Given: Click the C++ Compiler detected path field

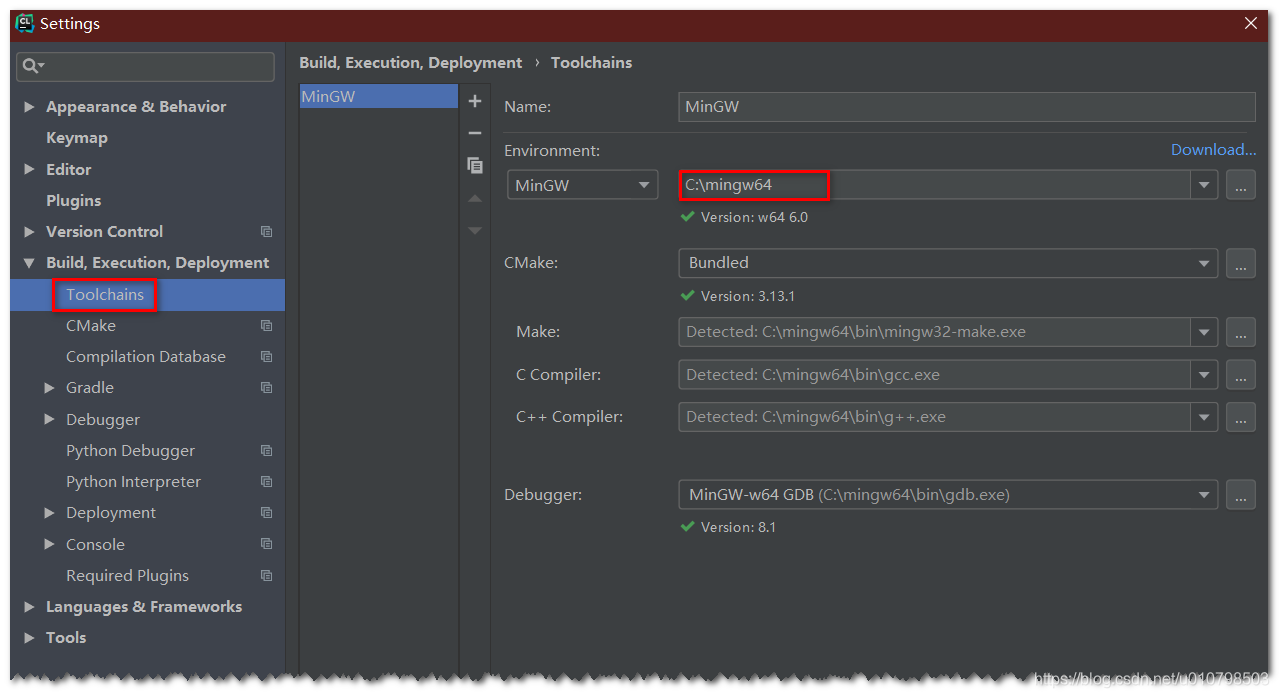Looking at the screenshot, I should pyautogui.click(x=934, y=417).
